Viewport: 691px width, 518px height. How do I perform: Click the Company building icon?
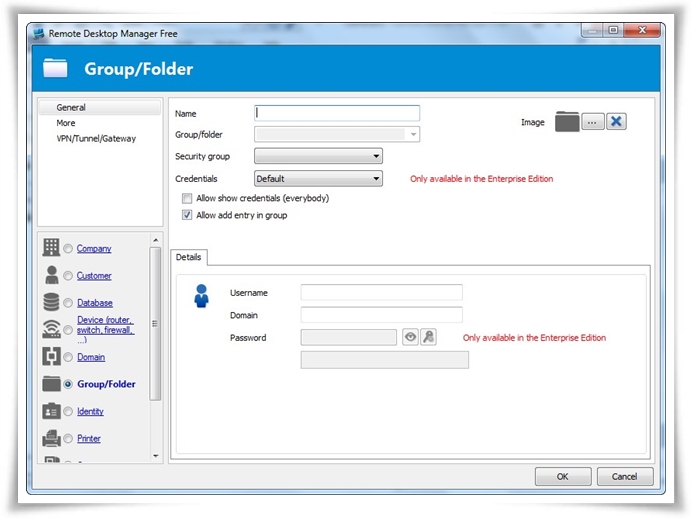click(x=51, y=247)
